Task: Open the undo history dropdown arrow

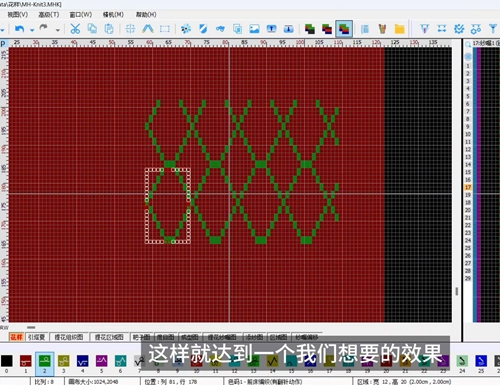Action: (x=32, y=30)
